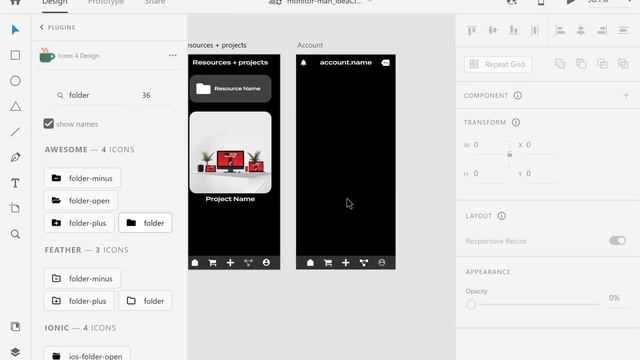Click profile icon in Account artboard nav bar
The height and width of the screenshot is (360, 640).
pos(382,262)
